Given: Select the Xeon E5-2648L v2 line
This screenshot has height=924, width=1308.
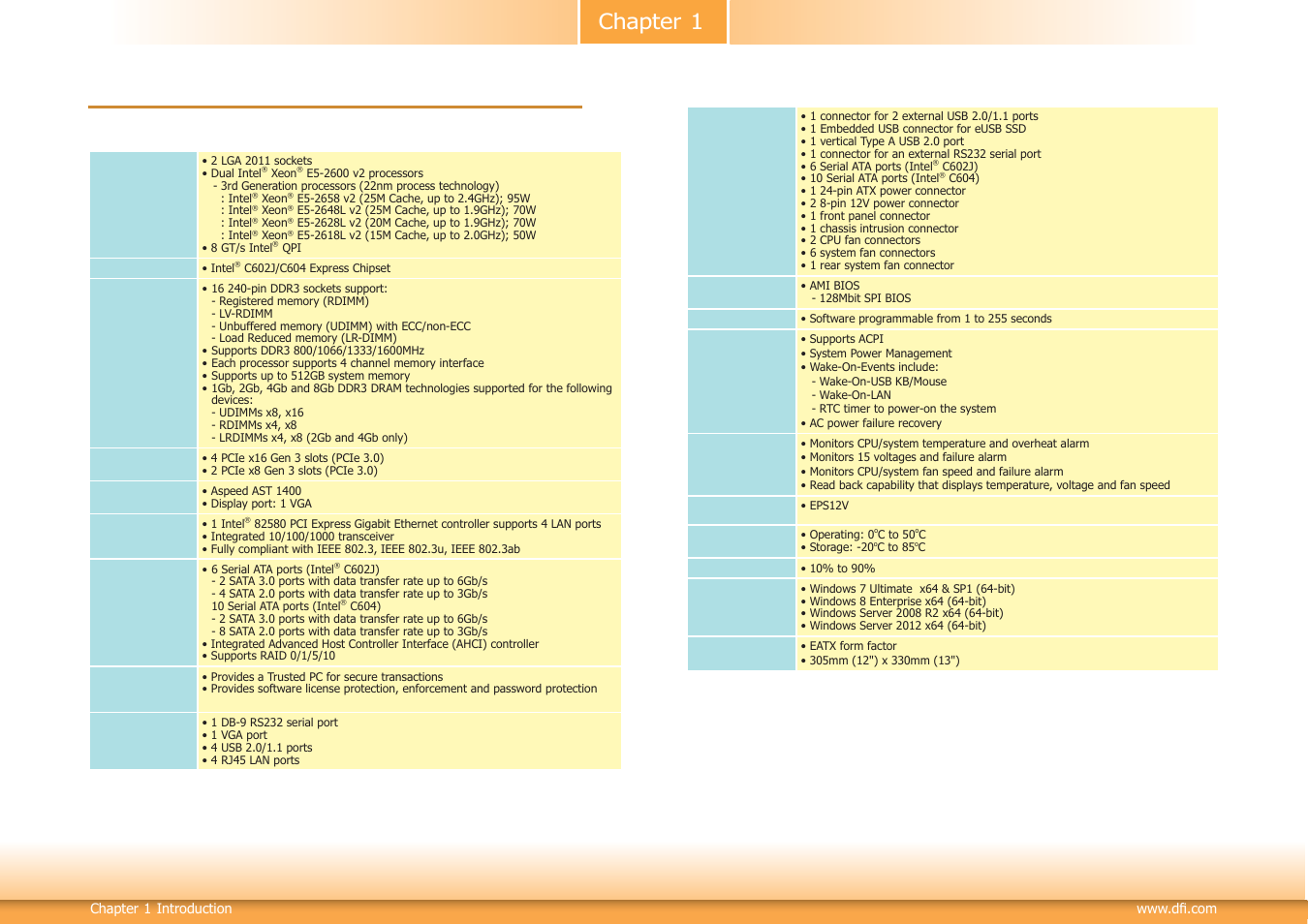Looking at the screenshot, I should [379, 210].
